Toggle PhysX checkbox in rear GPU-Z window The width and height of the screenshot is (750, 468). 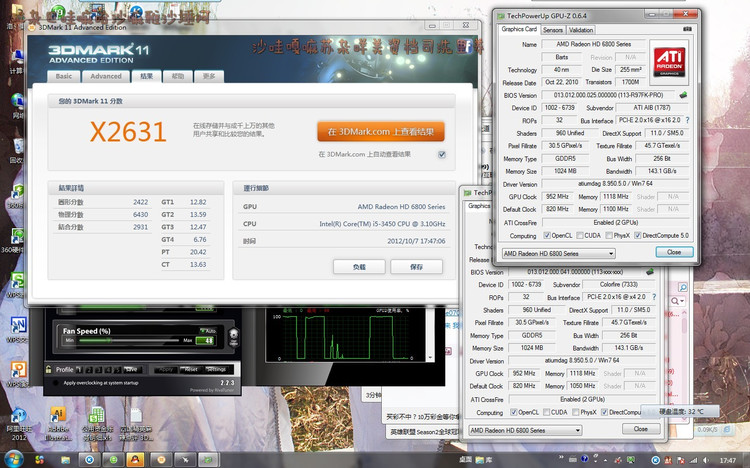pos(575,412)
